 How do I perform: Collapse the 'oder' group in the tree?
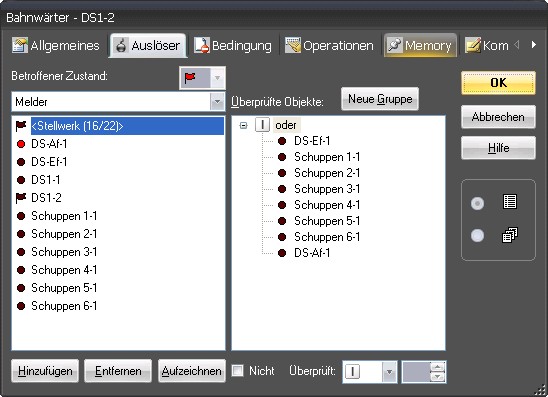click(x=244, y=125)
